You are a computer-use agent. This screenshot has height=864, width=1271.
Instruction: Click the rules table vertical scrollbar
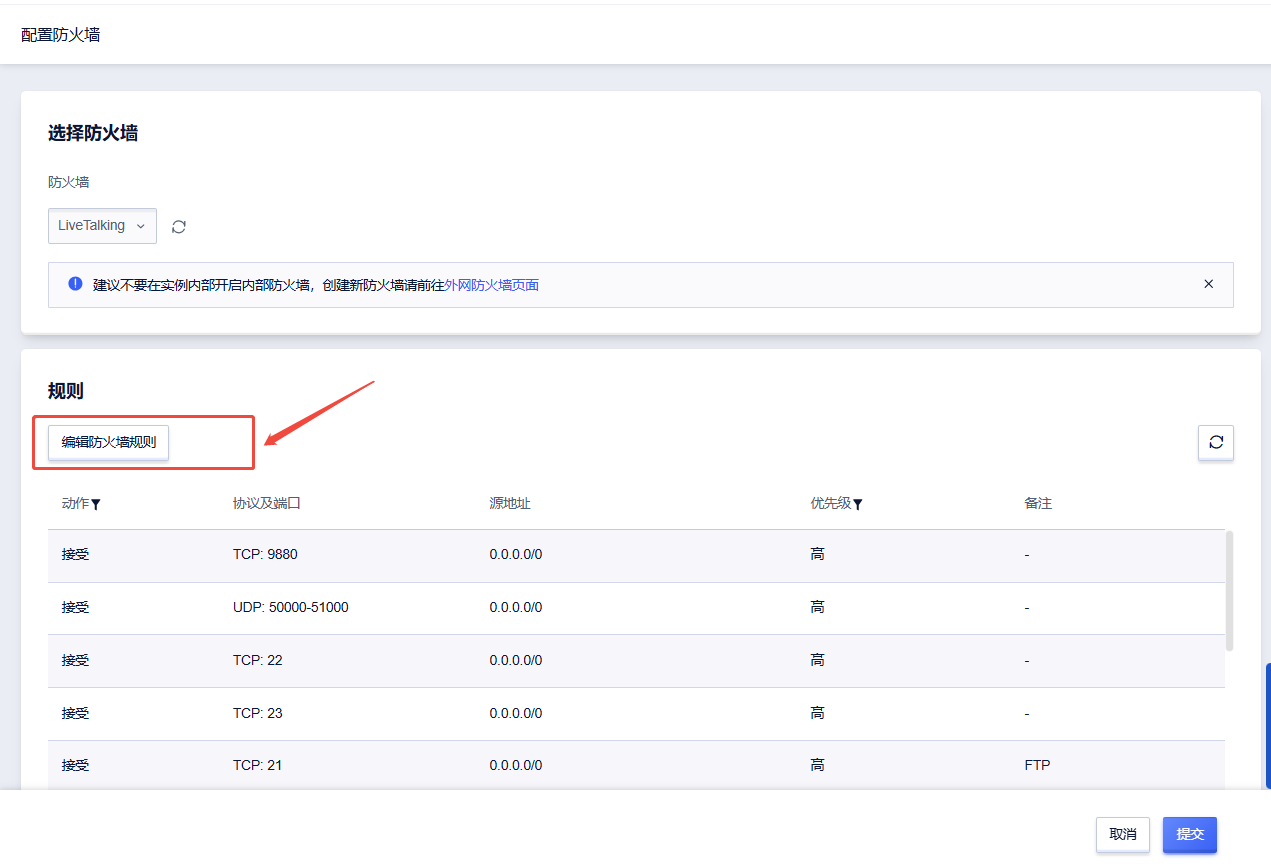[1229, 590]
